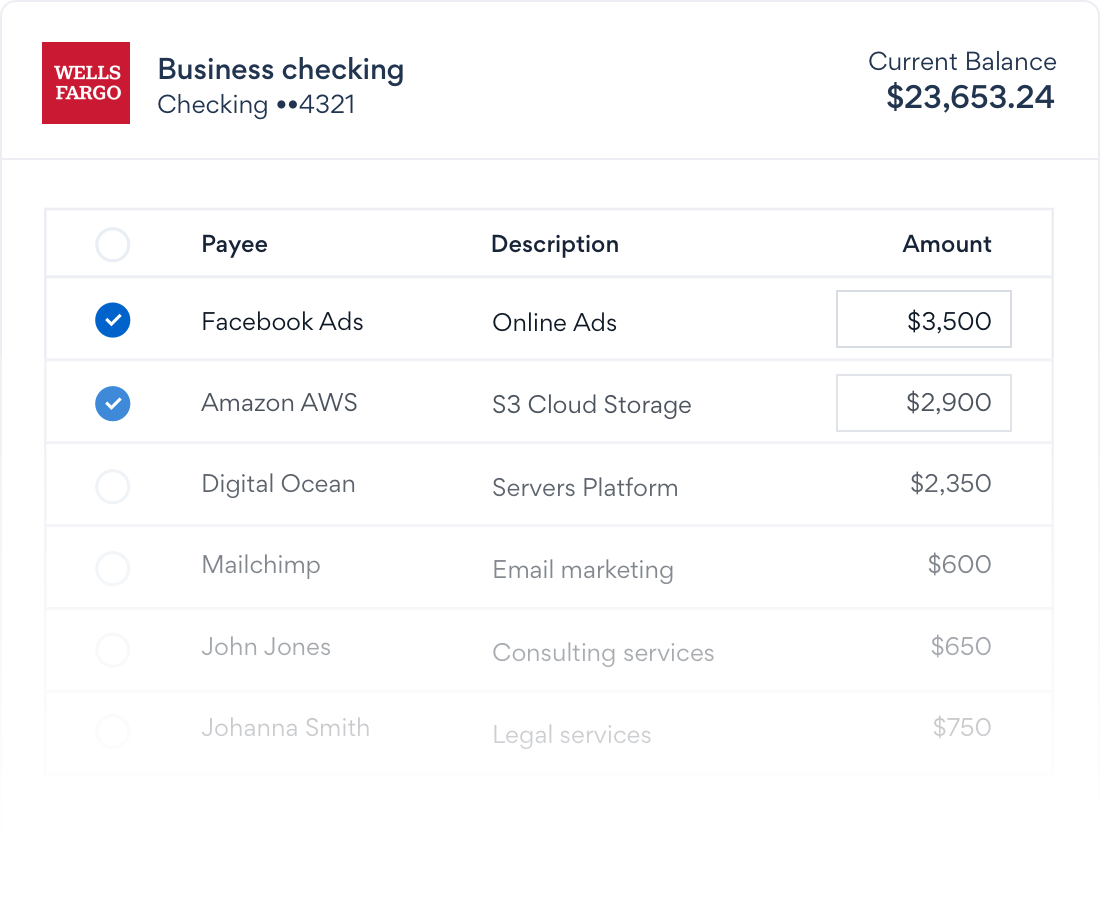Viewport: 1100px width, 918px height.
Task: Enable the John Jones payment checkbox
Action: coord(112,650)
